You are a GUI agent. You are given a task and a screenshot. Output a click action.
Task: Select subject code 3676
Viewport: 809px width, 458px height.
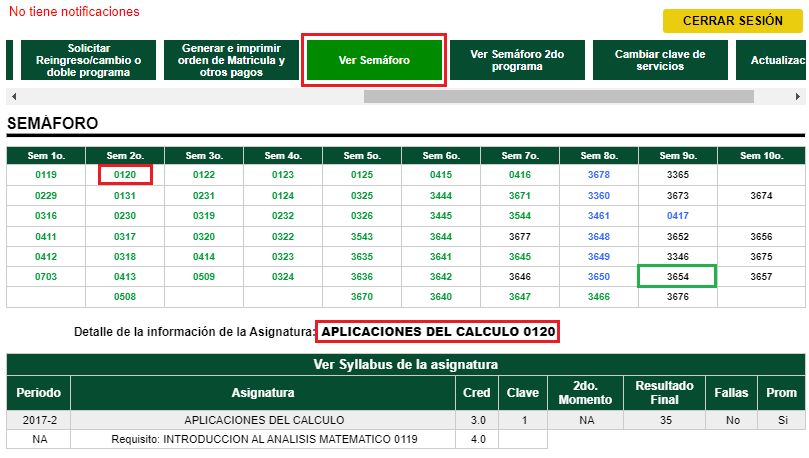click(677, 297)
